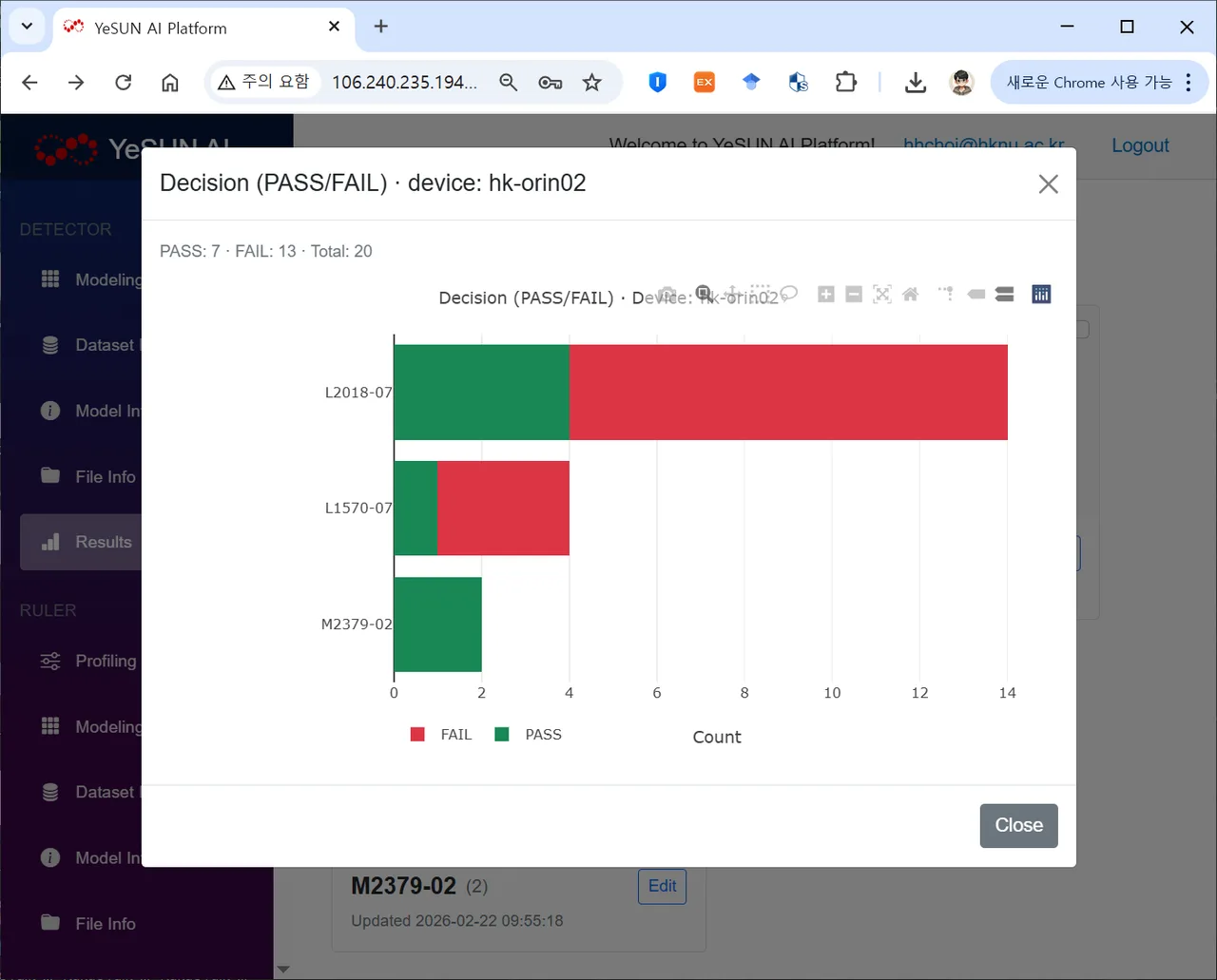Open the password key icon in address bar
This screenshot has width=1217, height=980.
551,83
